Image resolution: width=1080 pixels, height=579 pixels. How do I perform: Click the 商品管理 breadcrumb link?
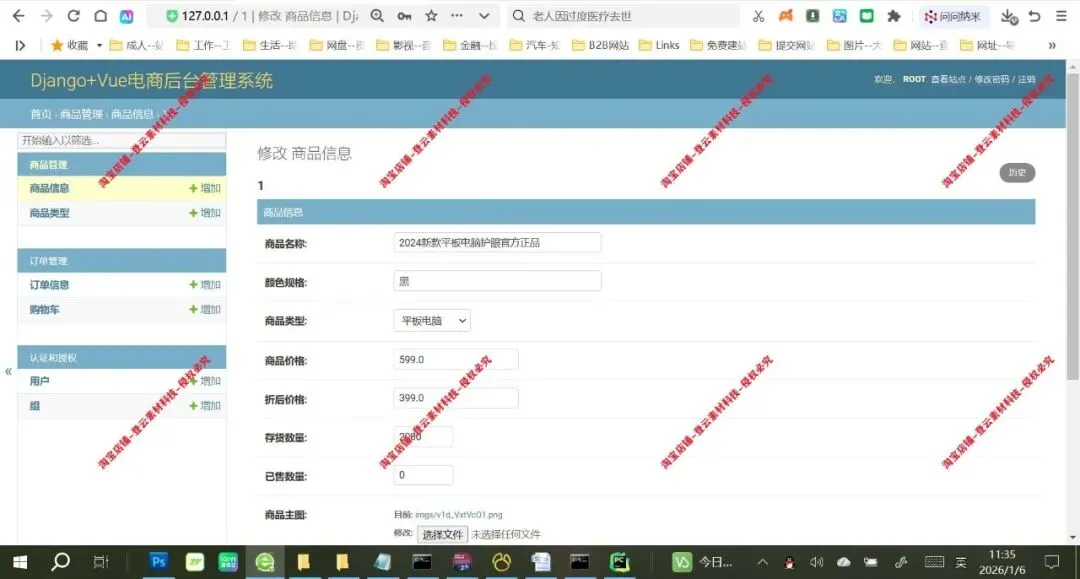[81, 114]
